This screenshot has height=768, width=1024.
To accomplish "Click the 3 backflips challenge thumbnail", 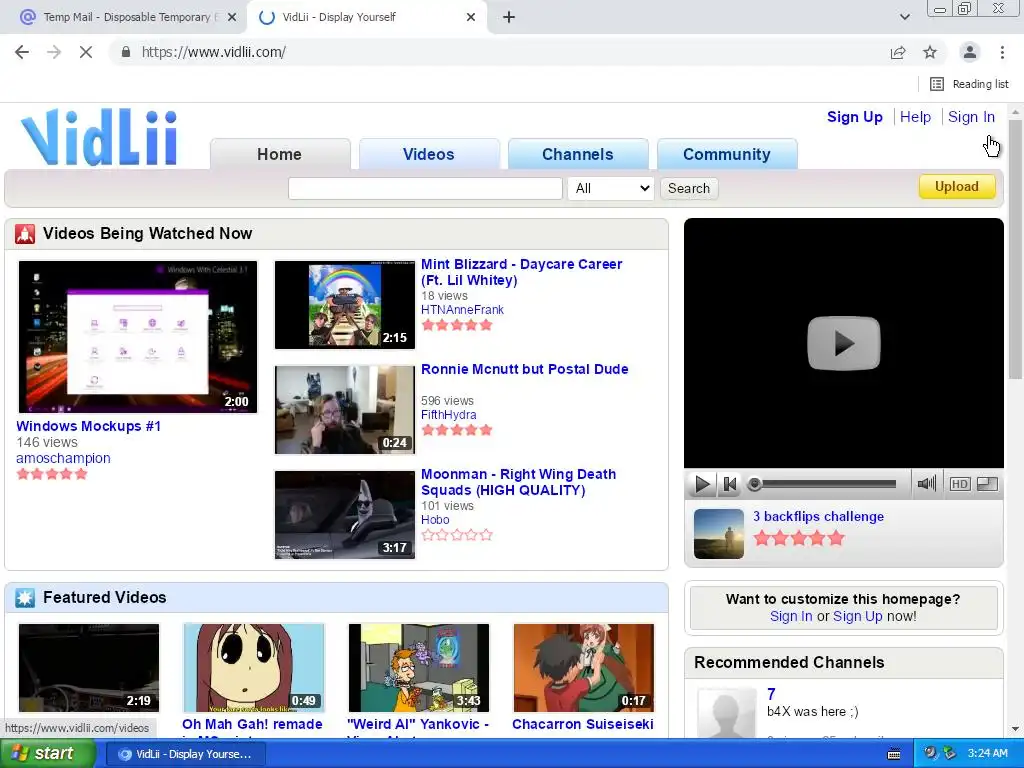I will (x=718, y=534).
